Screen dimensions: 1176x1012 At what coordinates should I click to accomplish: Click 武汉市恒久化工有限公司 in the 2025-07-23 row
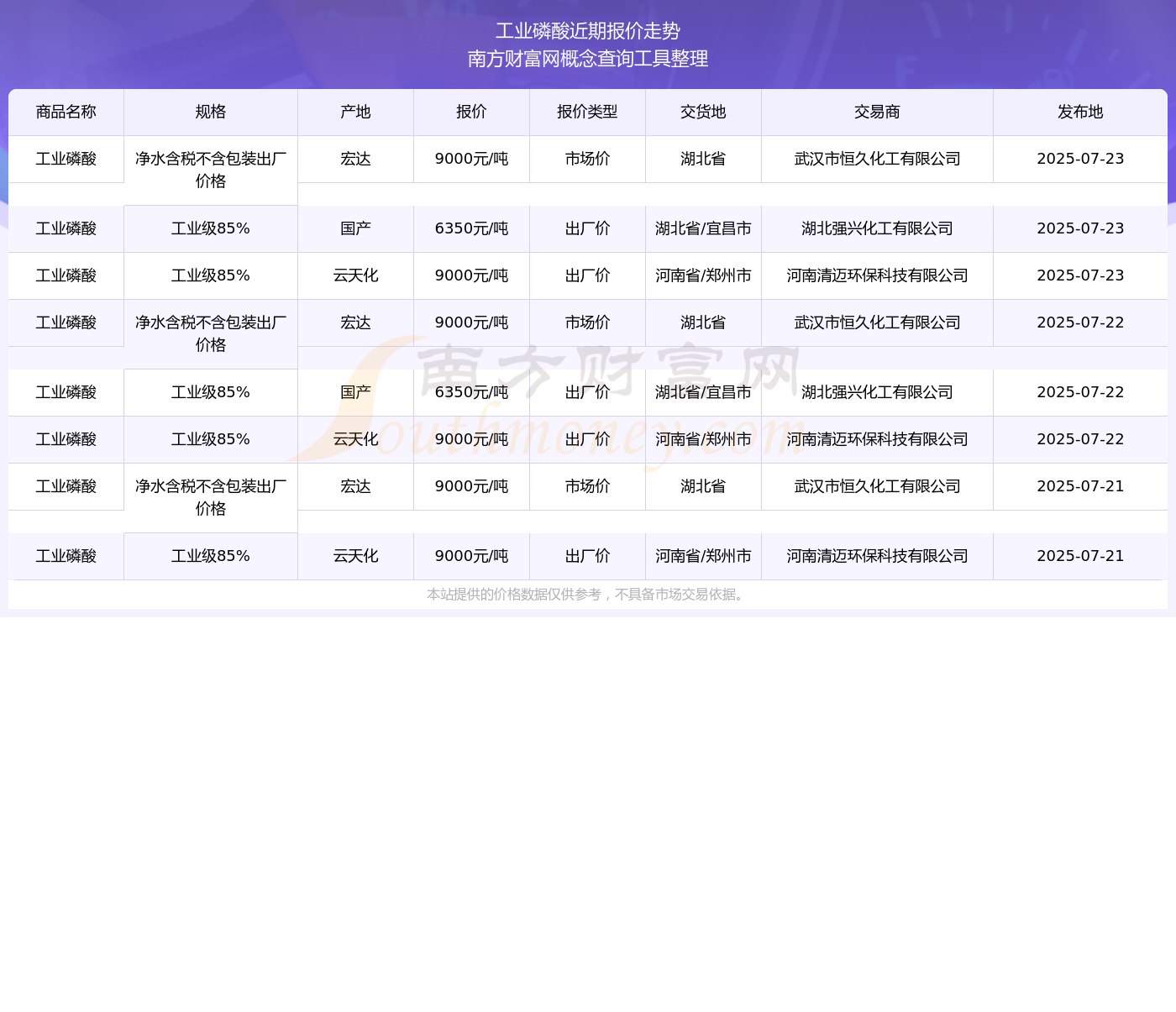[x=878, y=159]
